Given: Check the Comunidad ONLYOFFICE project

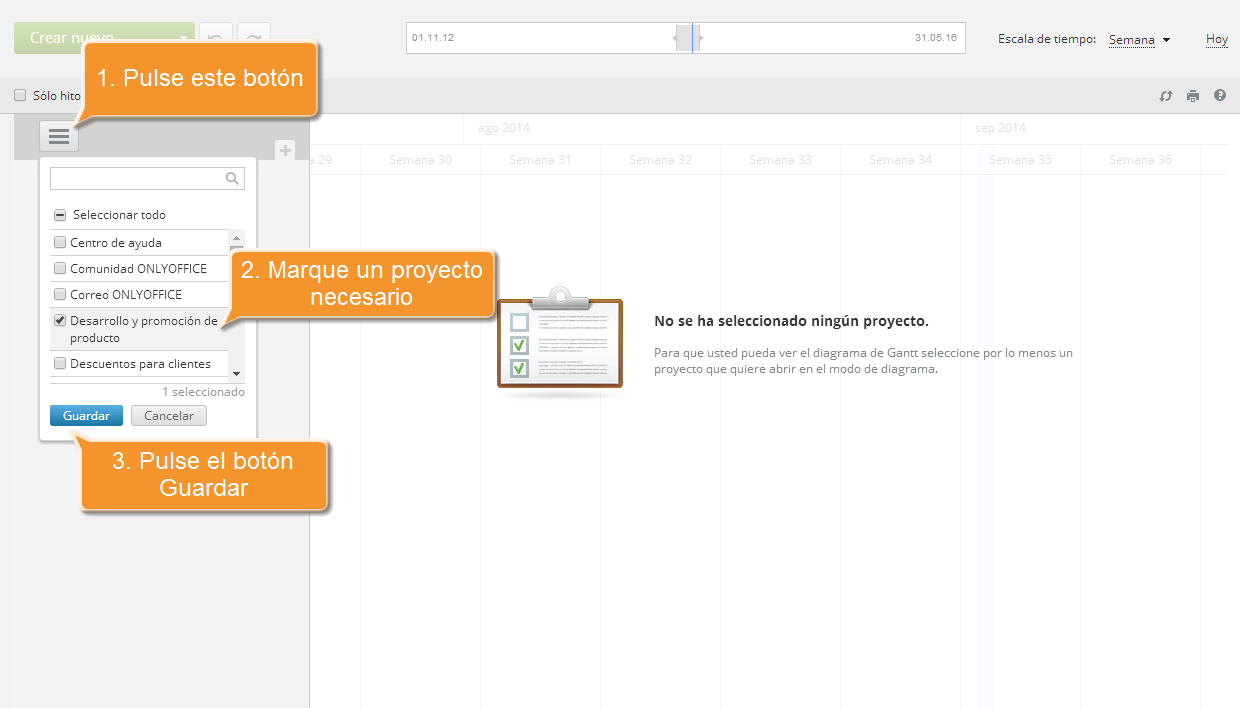Looking at the screenshot, I should 60,269.
